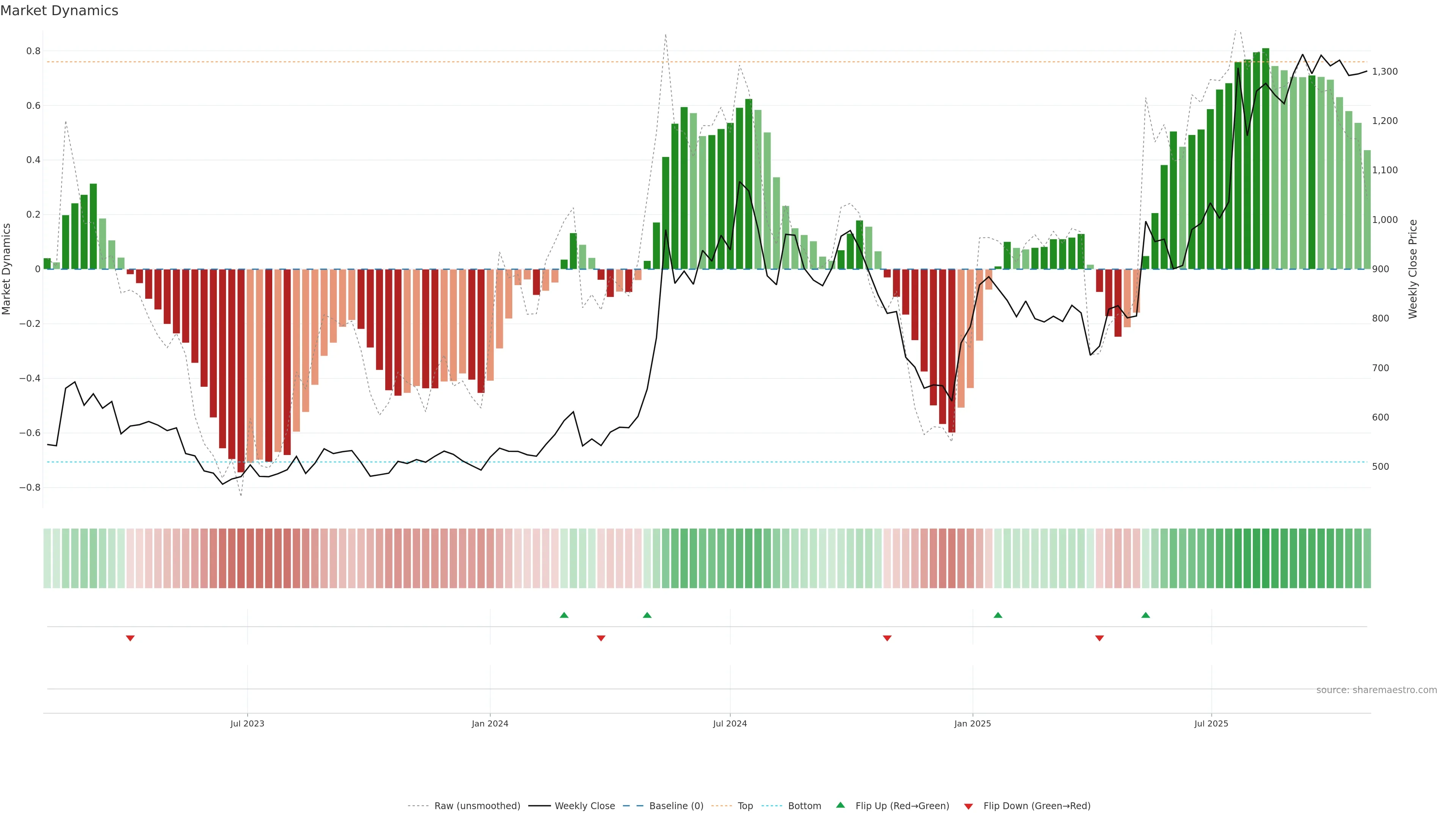Screen dimensions: 1456x819
Task: Click the Market Dynamics chart title
Action: [60, 11]
